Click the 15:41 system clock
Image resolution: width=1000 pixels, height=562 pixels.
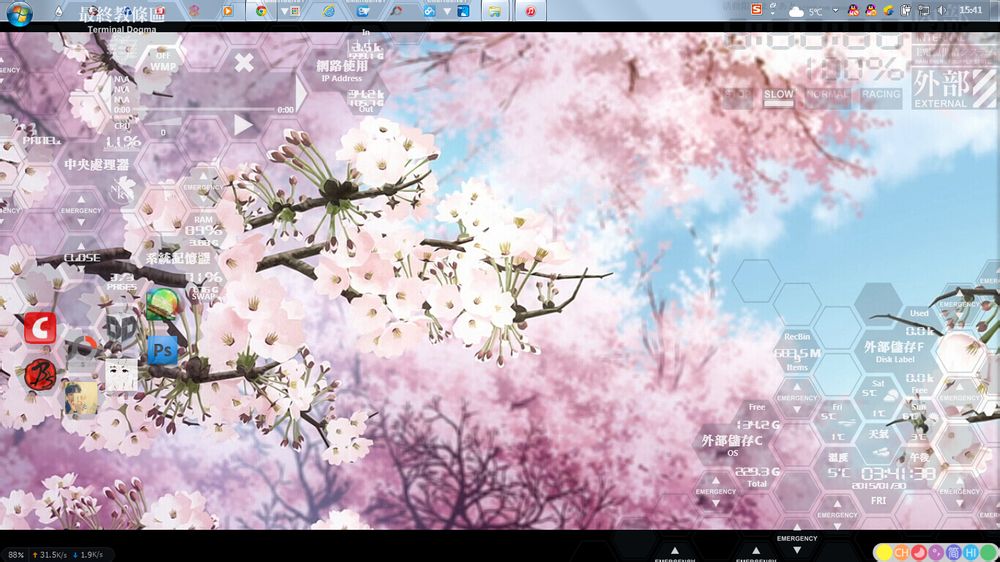pos(971,10)
